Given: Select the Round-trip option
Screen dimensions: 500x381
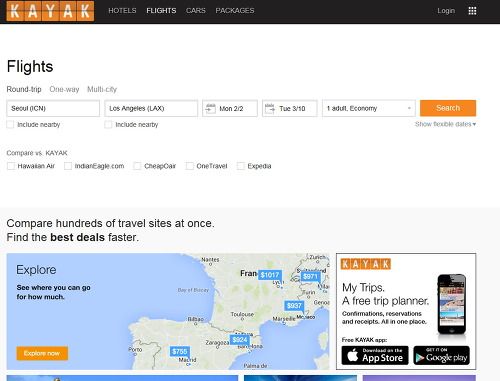Looking at the screenshot, I should tap(24, 89).
